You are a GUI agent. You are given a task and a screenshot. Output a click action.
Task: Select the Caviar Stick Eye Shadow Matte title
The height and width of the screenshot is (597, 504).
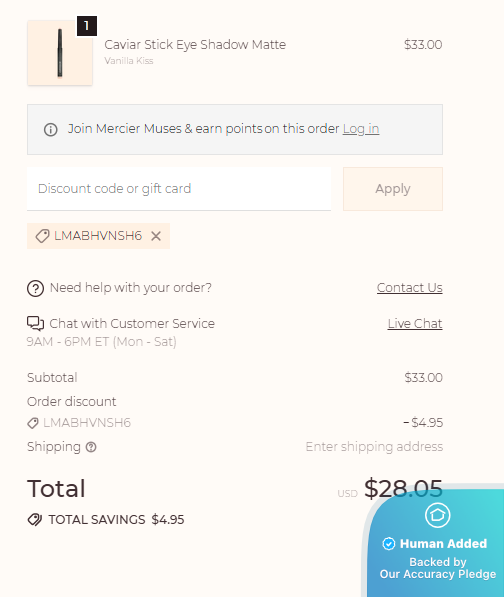(x=195, y=45)
